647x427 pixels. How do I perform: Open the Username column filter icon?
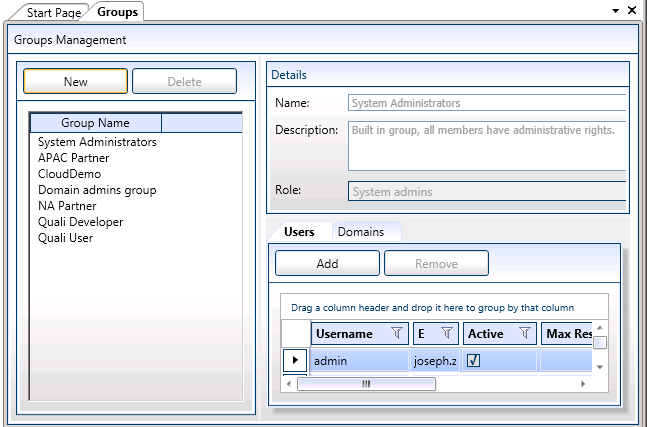click(396, 333)
